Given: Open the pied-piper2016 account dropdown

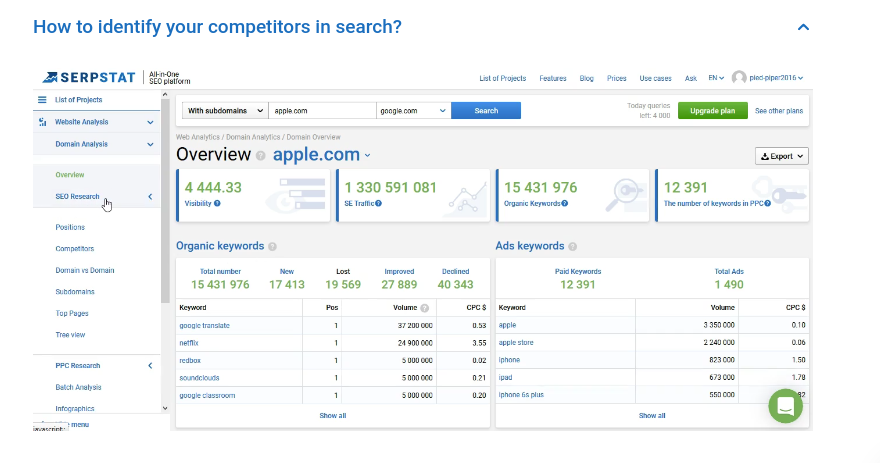Looking at the screenshot, I should pyautogui.click(x=776, y=78).
